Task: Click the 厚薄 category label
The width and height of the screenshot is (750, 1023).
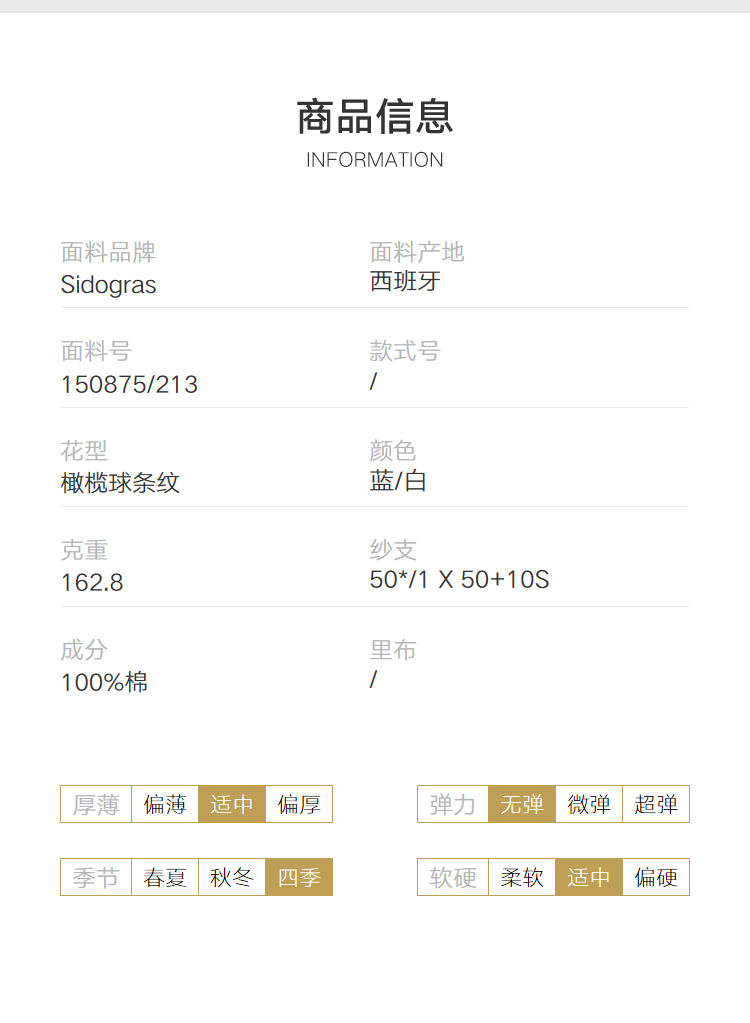Action: point(96,804)
